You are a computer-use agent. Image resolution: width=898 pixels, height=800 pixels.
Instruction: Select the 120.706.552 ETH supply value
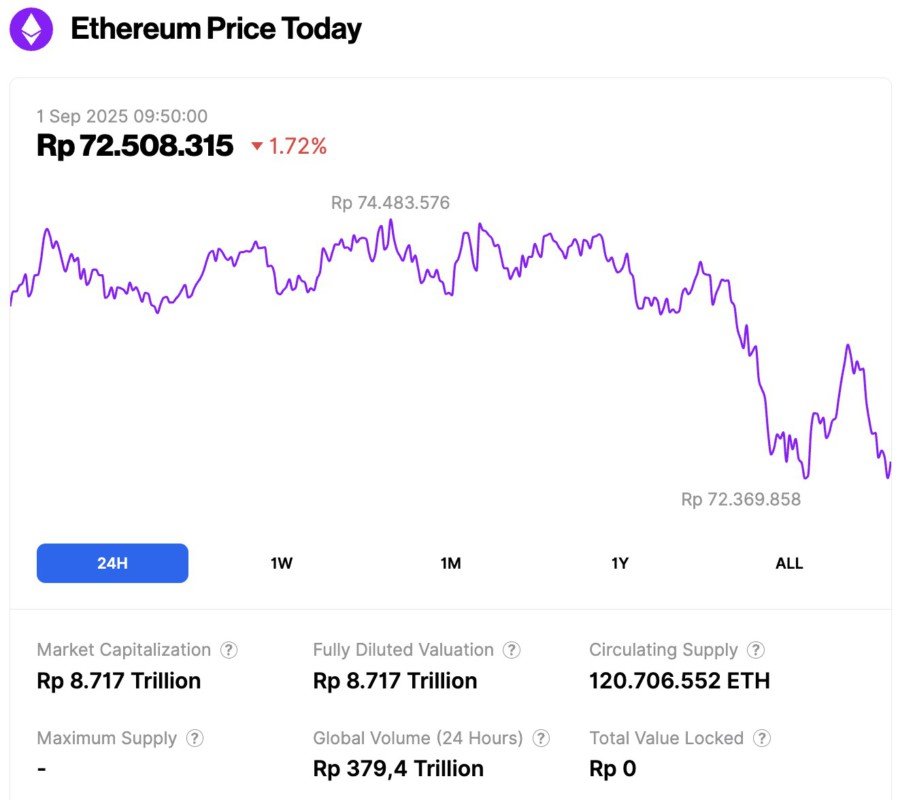point(678,681)
